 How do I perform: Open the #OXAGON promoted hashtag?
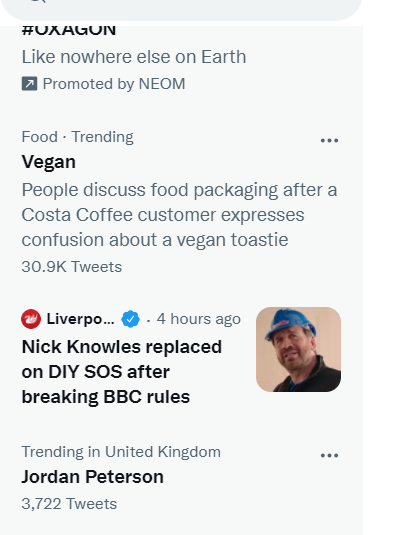pyautogui.click(x=69, y=30)
